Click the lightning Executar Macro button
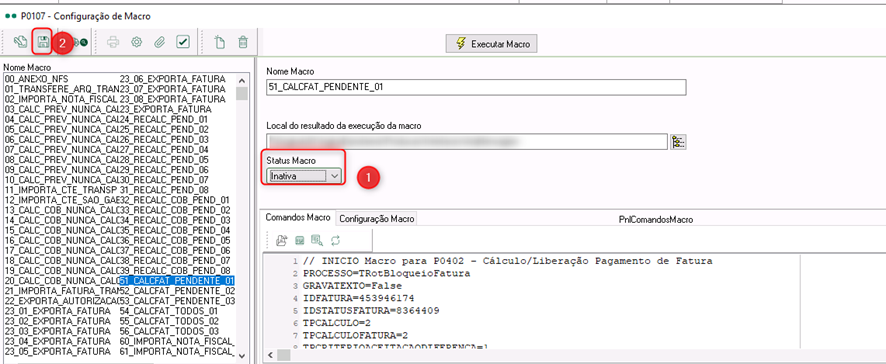The image size is (886, 364). (492, 44)
